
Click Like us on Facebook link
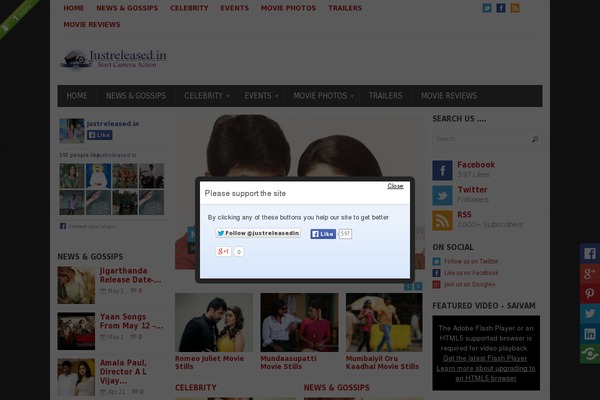click(471, 273)
